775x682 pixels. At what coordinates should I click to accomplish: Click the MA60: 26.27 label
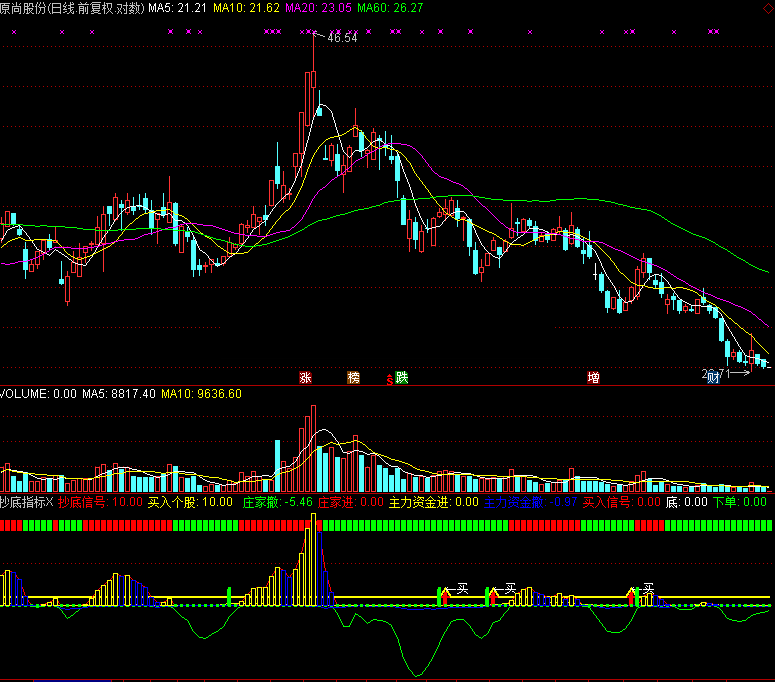coord(390,8)
